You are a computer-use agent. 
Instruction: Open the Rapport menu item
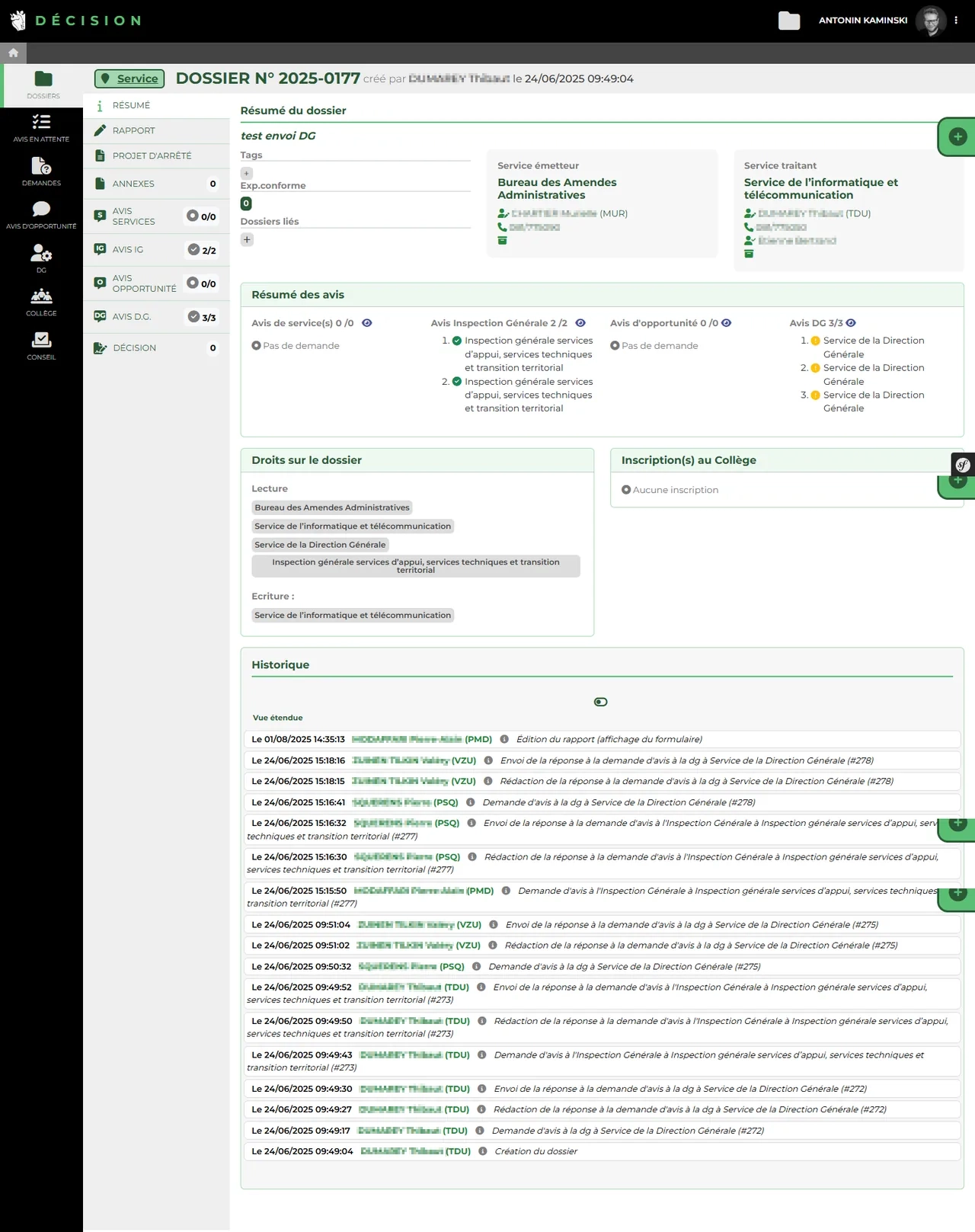coord(156,130)
